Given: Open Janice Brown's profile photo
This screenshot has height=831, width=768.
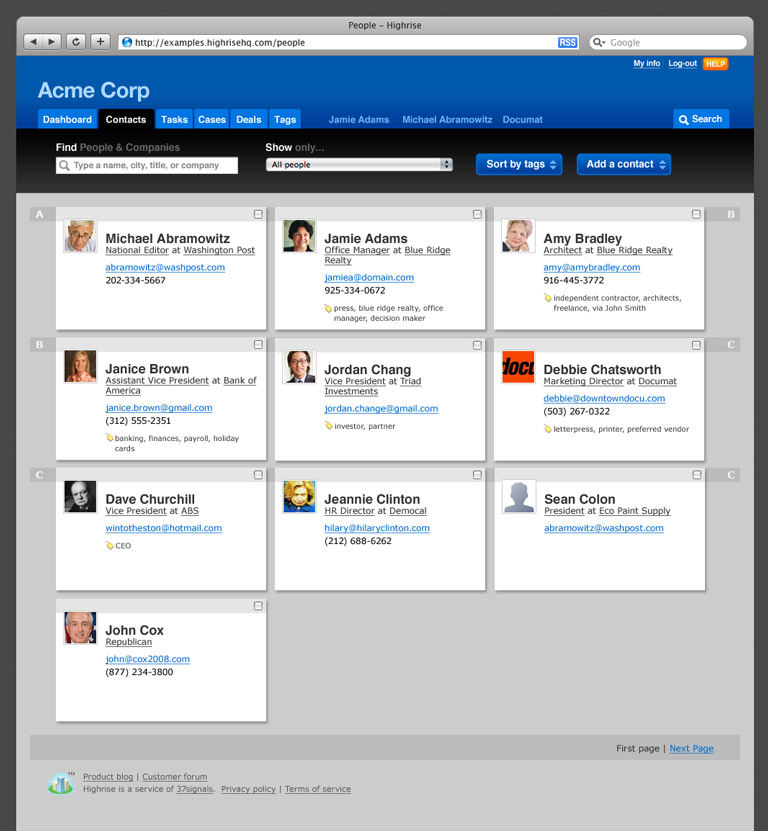Looking at the screenshot, I should point(80,366).
